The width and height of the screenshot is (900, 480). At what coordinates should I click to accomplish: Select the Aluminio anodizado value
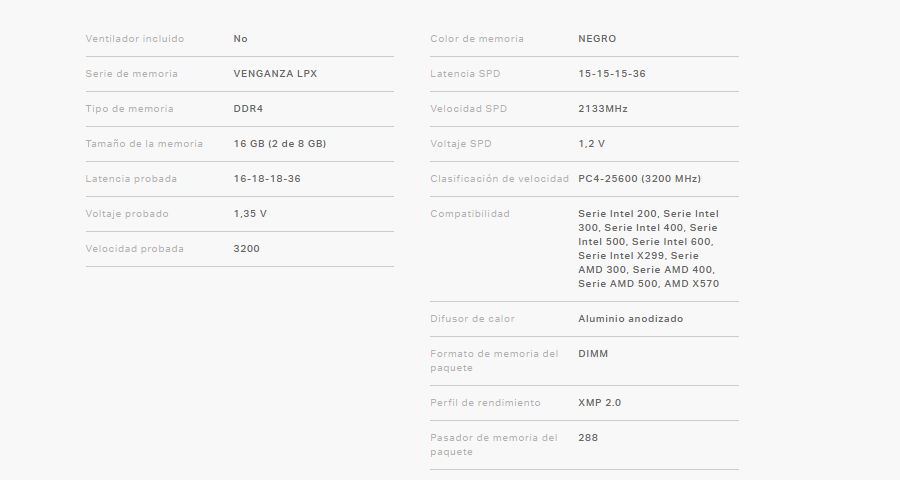pyautogui.click(x=631, y=319)
